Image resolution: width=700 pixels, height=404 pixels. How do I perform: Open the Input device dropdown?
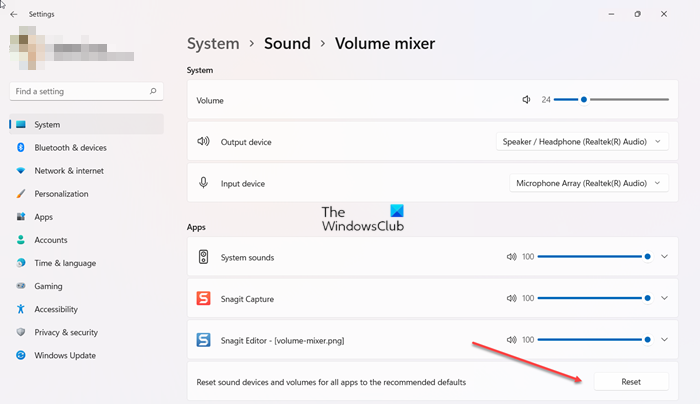click(588, 183)
